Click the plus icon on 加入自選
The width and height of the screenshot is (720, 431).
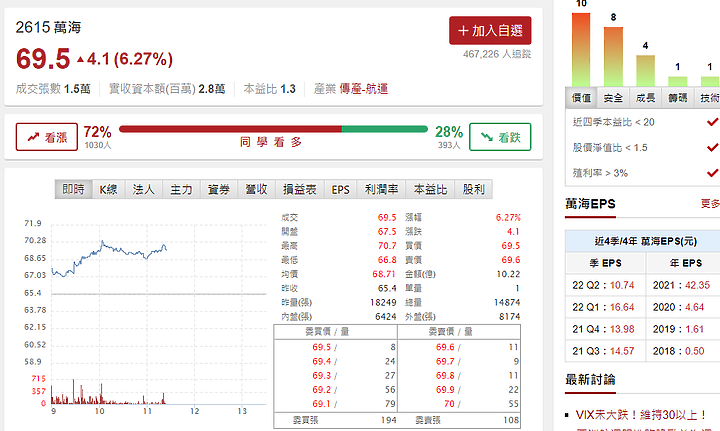[463, 31]
